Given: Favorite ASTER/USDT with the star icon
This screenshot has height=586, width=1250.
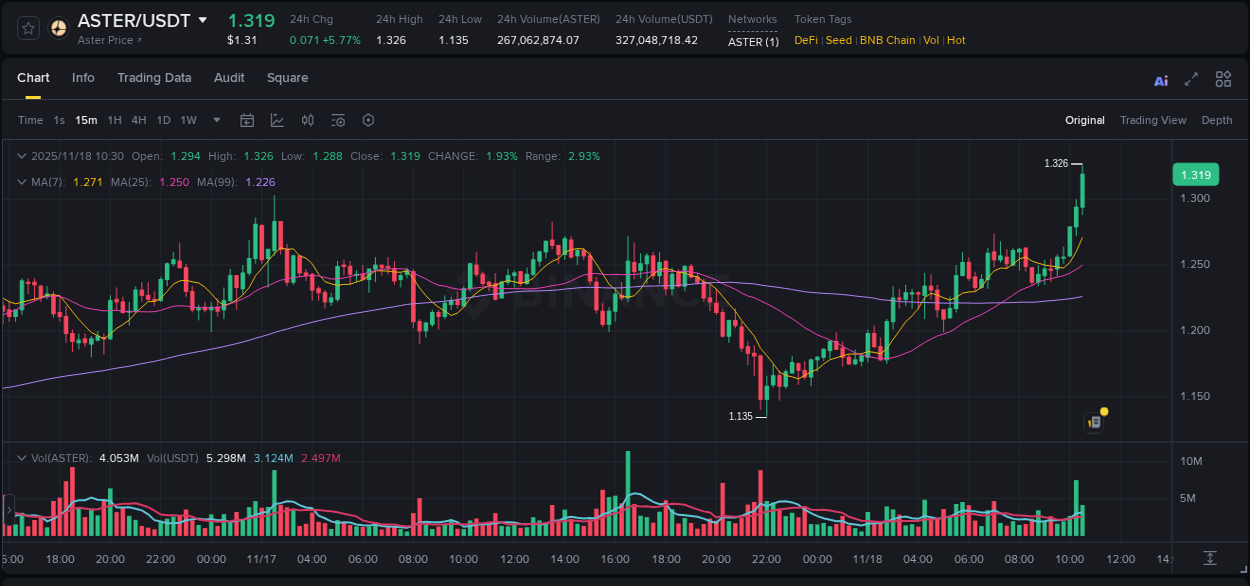Looking at the screenshot, I should coord(28,27).
